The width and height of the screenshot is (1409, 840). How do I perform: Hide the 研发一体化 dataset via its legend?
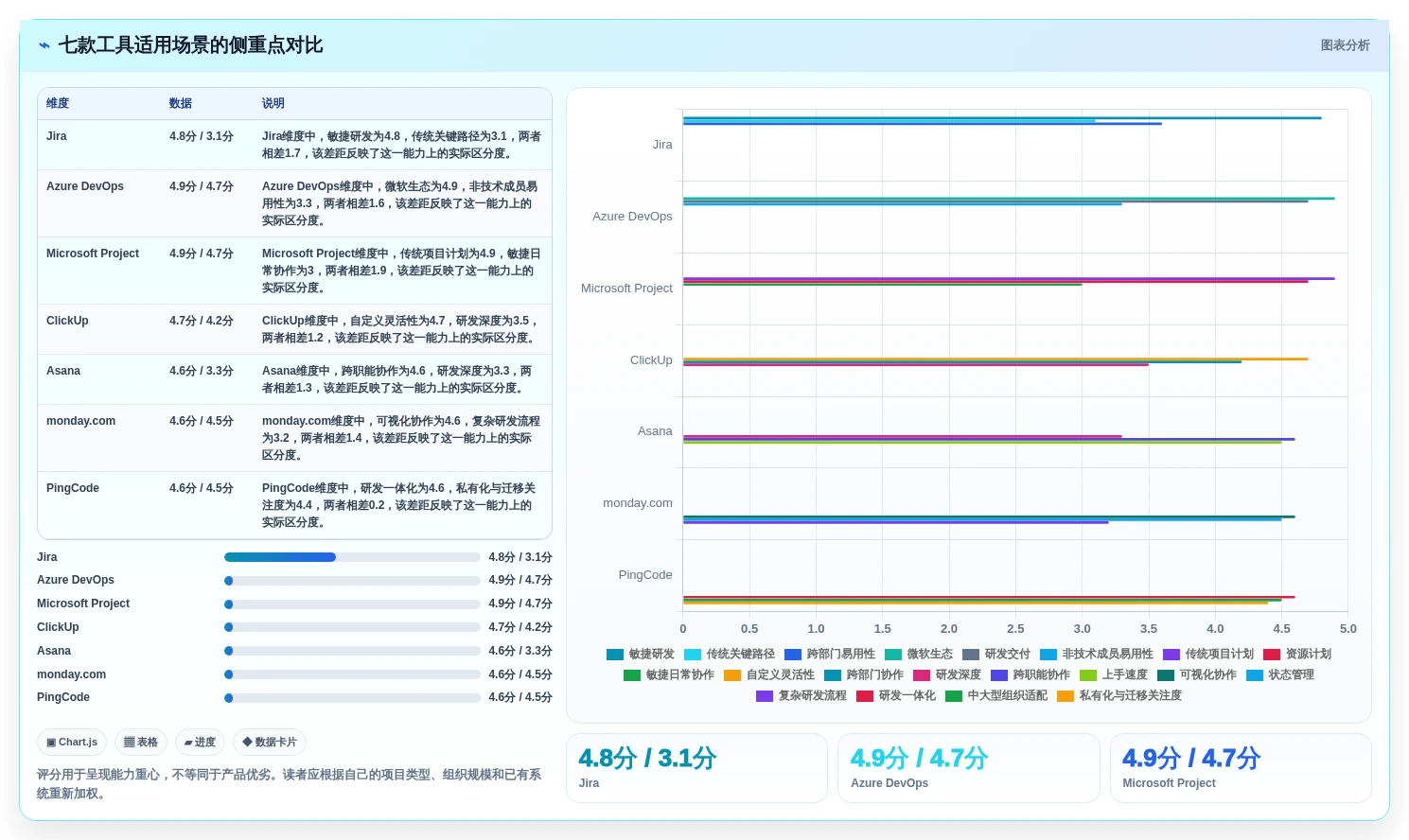[x=896, y=696]
